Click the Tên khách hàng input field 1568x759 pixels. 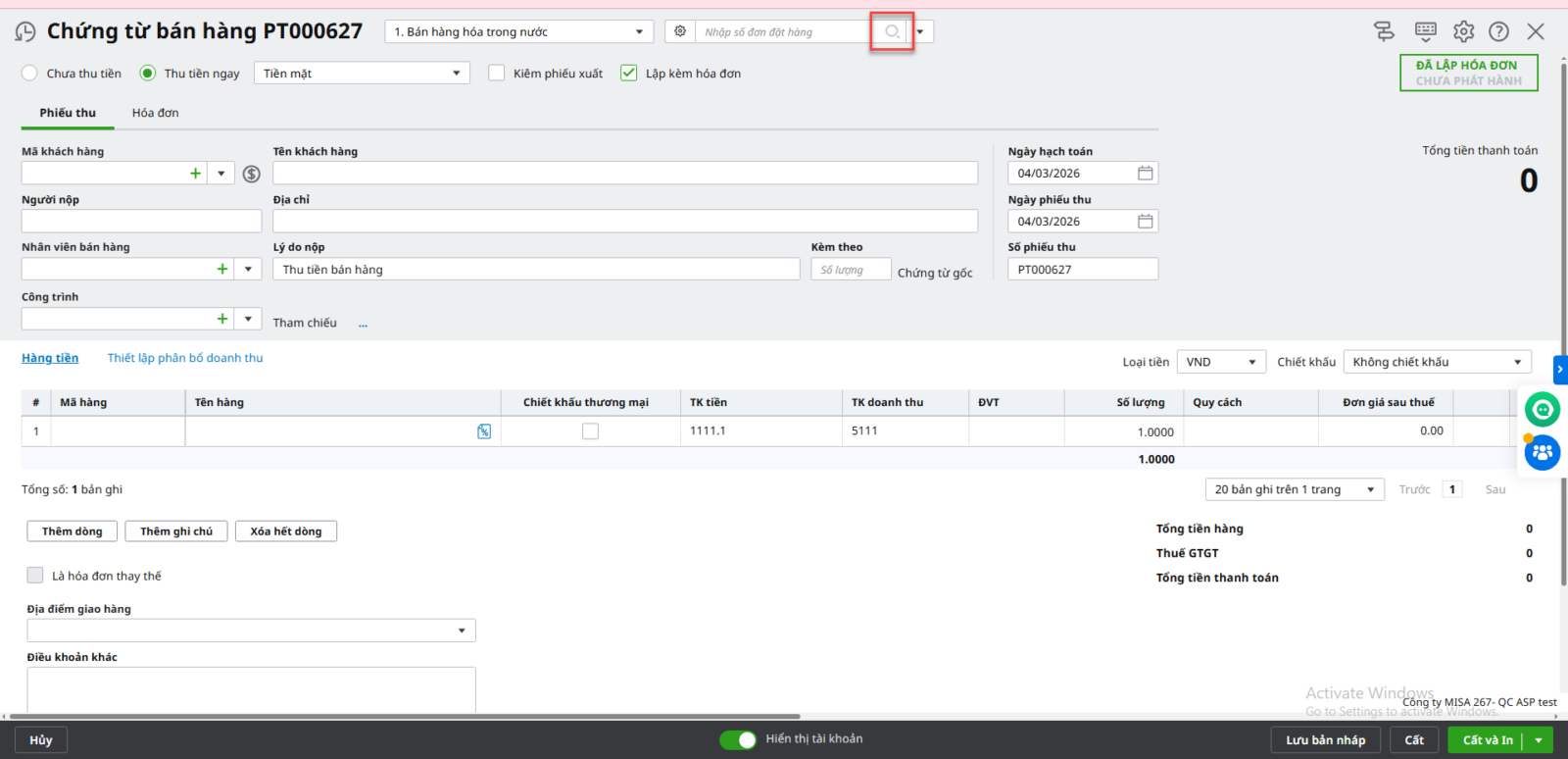(624, 174)
